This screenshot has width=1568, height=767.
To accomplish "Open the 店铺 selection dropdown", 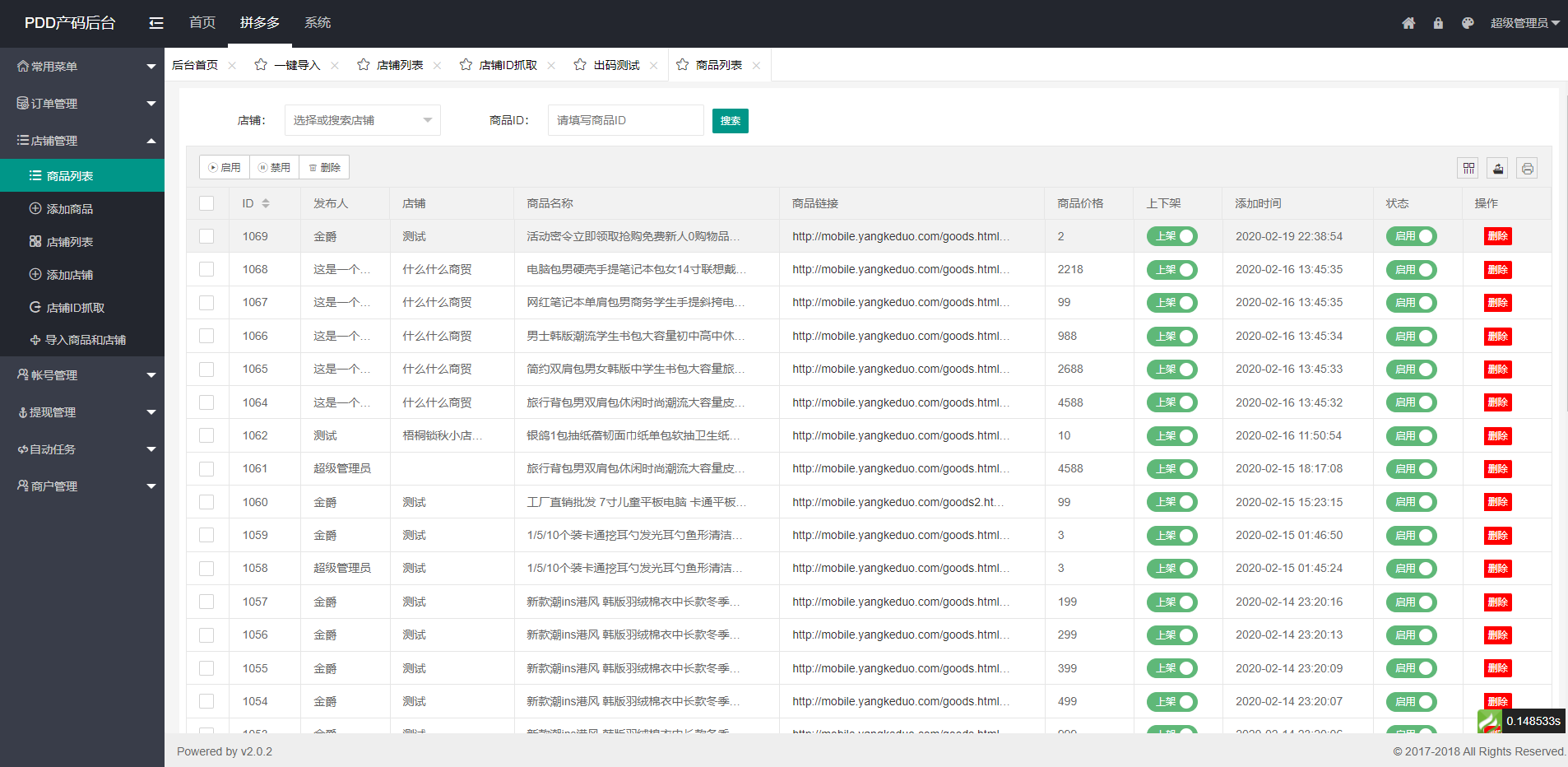I will 362,120.
